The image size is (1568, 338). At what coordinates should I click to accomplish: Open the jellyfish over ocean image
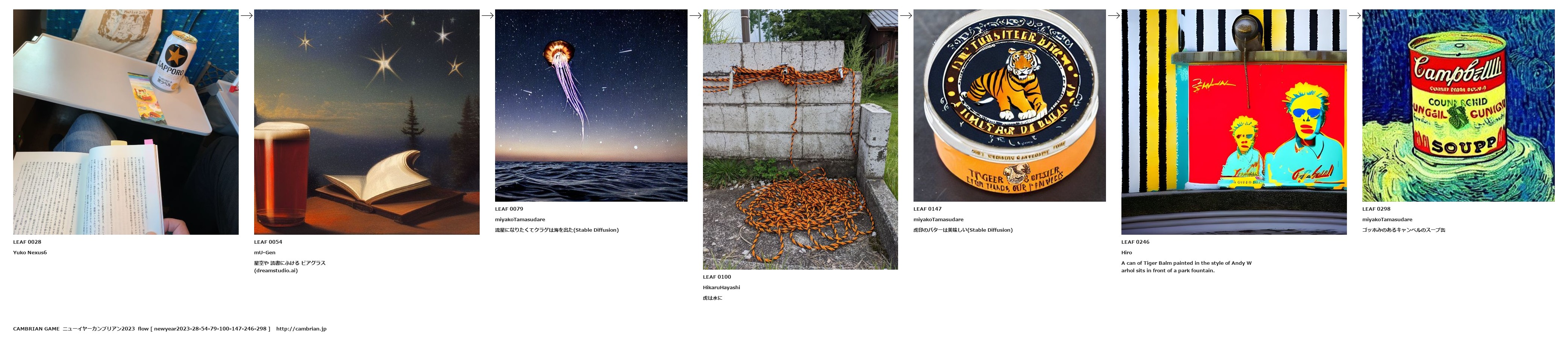[x=591, y=105]
